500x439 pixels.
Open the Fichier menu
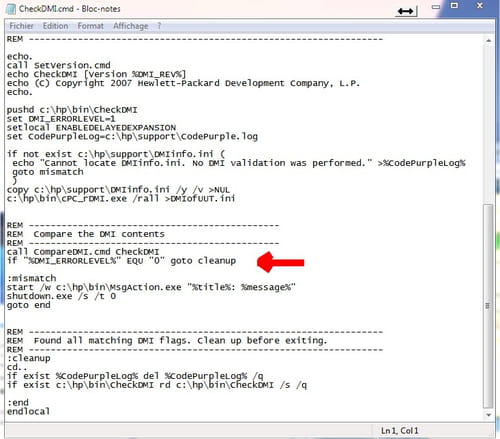click(x=21, y=26)
